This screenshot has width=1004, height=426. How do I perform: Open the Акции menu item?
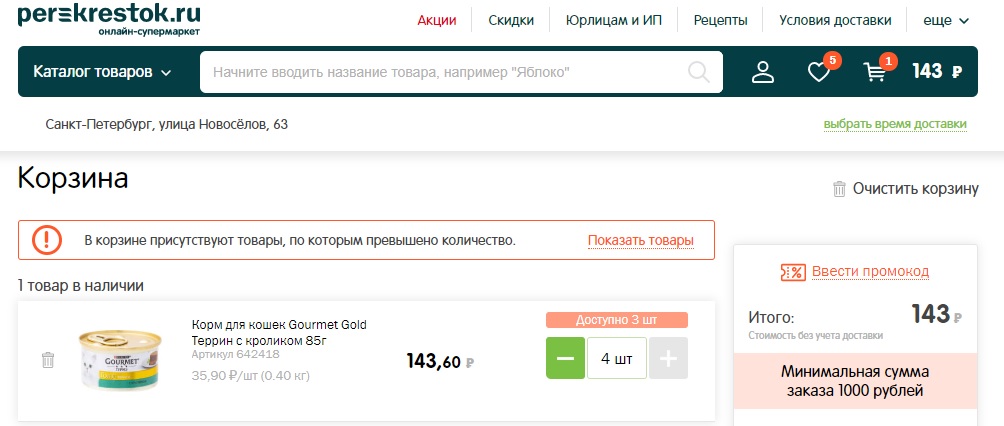click(x=437, y=20)
